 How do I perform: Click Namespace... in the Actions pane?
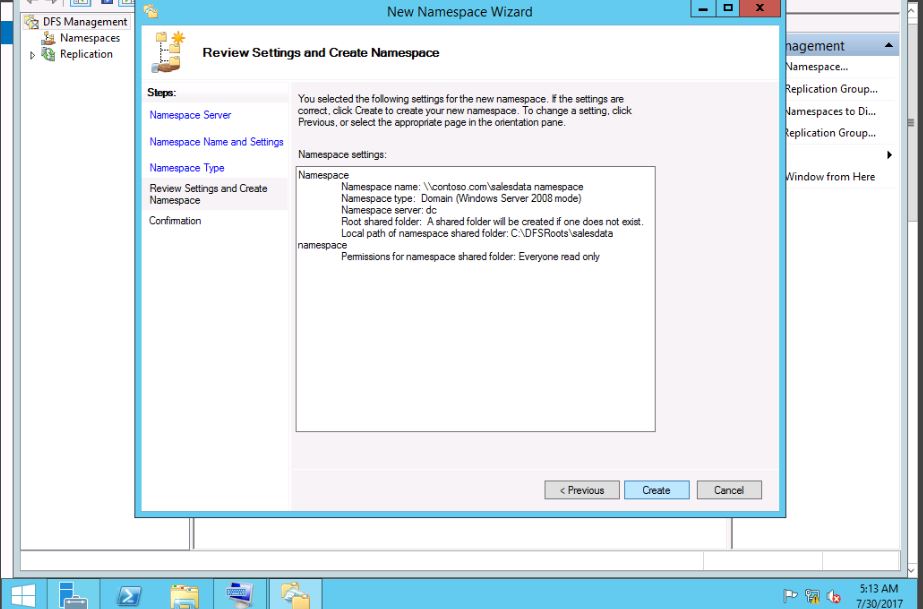(816, 67)
